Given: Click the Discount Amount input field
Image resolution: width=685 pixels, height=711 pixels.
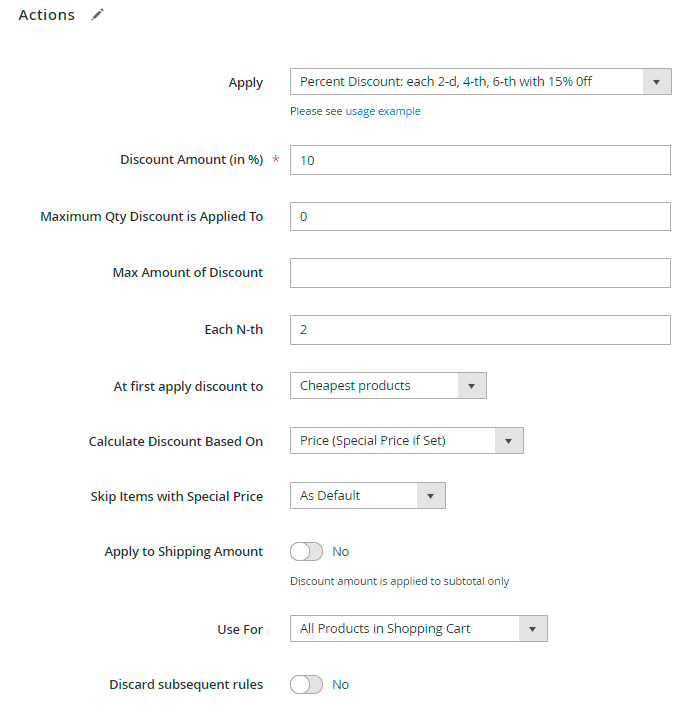Looking at the screenshot, I should tap(480, 160).
